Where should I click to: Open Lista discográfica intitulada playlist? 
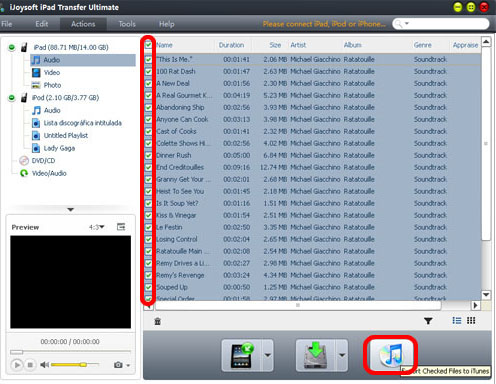[x=83, y=123]
